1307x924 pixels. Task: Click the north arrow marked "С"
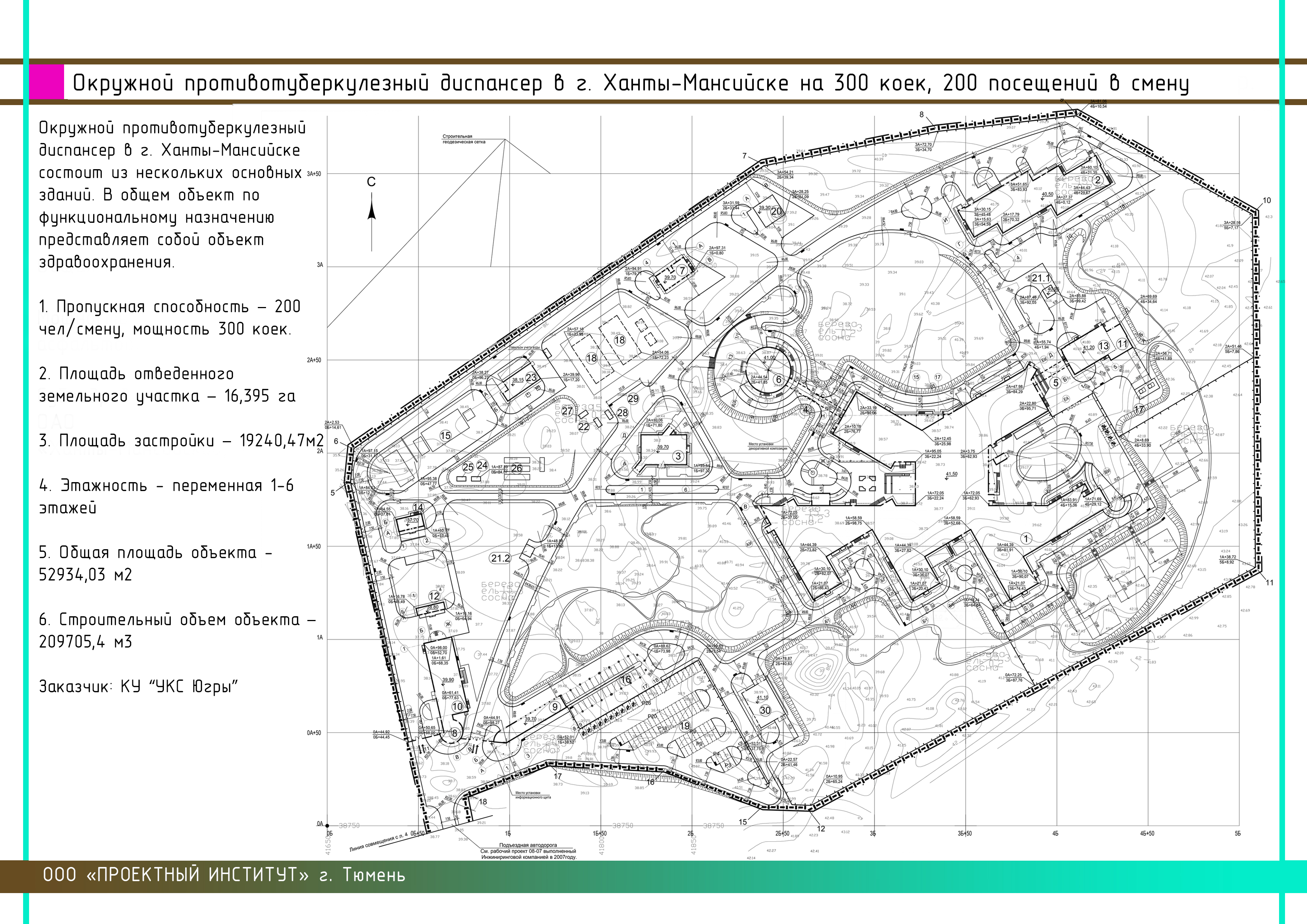pyautogui.click(x=372, y=214)
